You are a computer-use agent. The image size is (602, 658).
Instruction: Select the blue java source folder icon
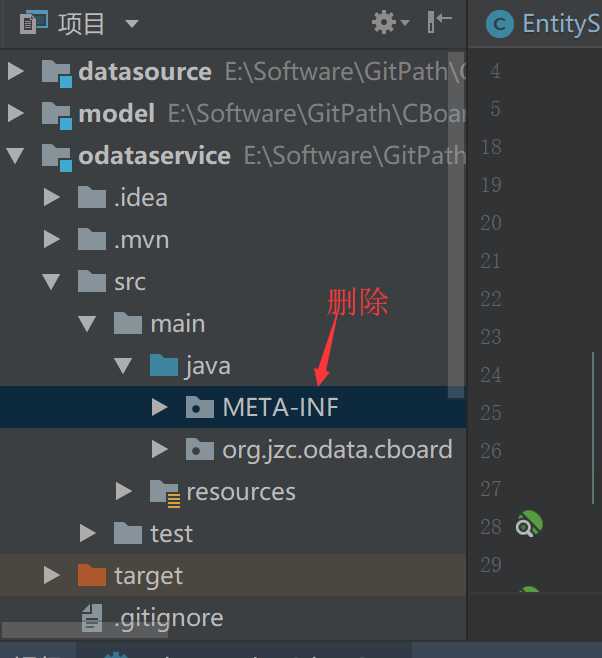(x=164, y=365)
